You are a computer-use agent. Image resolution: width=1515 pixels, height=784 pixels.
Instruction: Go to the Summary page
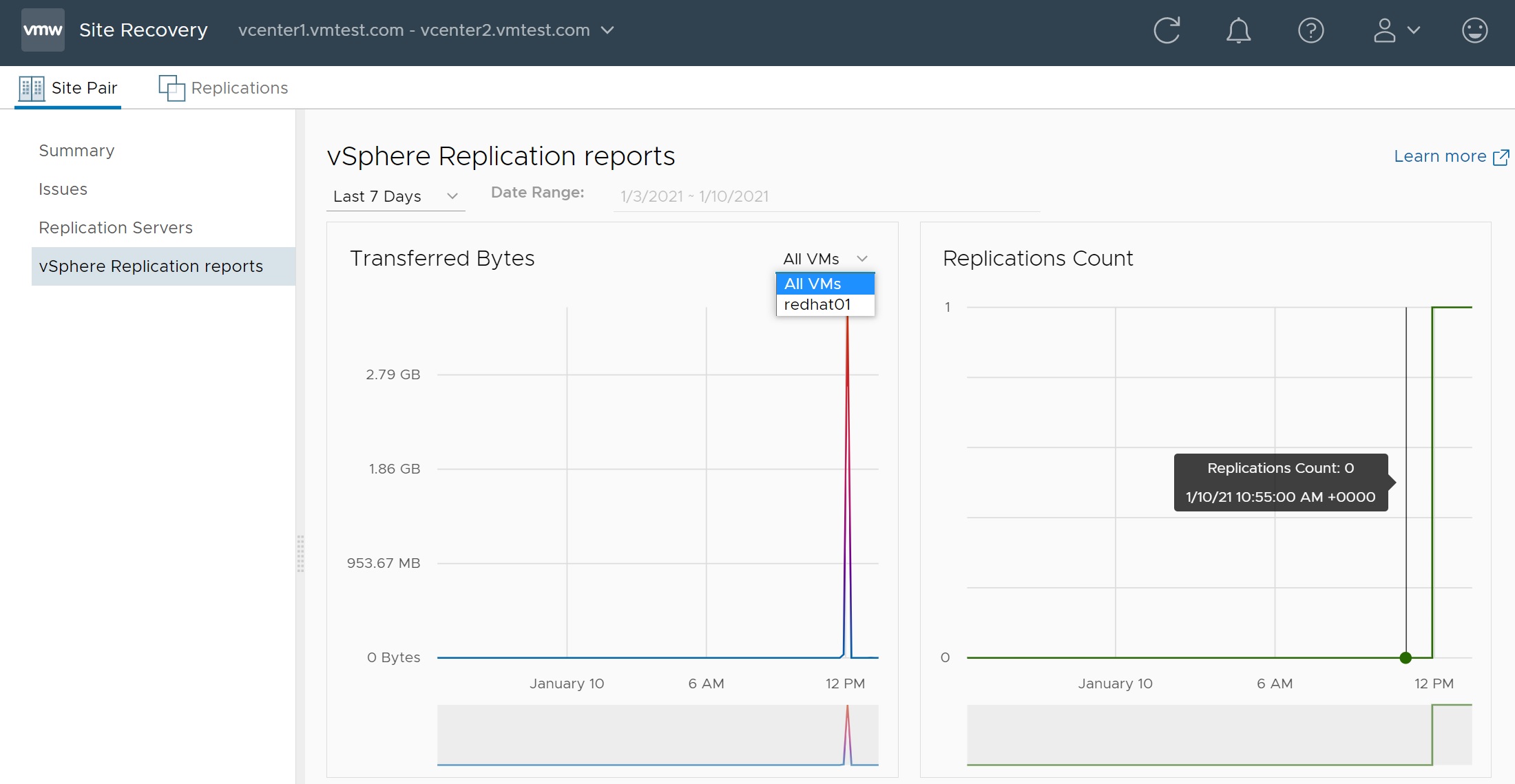click(x=76, y=151)
